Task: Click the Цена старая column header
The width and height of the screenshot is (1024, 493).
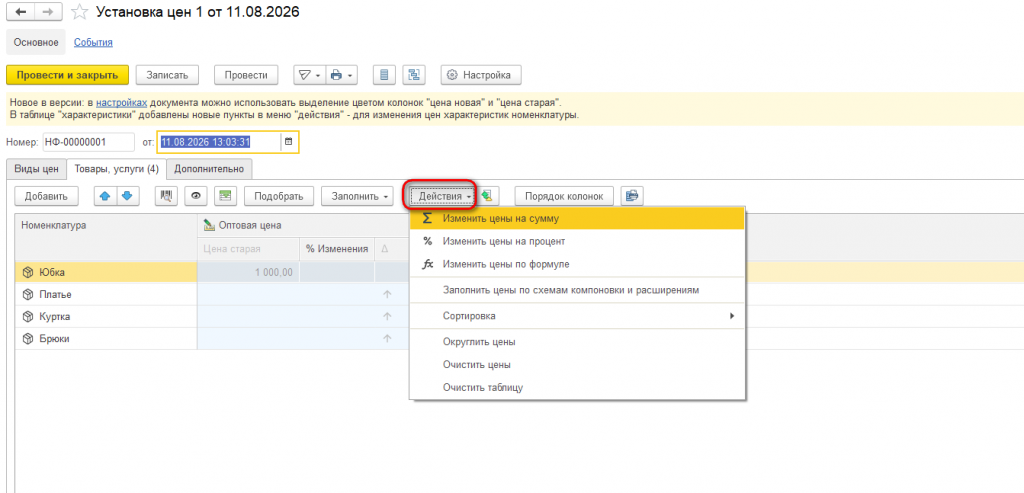Action: click(x=248, y=248)
